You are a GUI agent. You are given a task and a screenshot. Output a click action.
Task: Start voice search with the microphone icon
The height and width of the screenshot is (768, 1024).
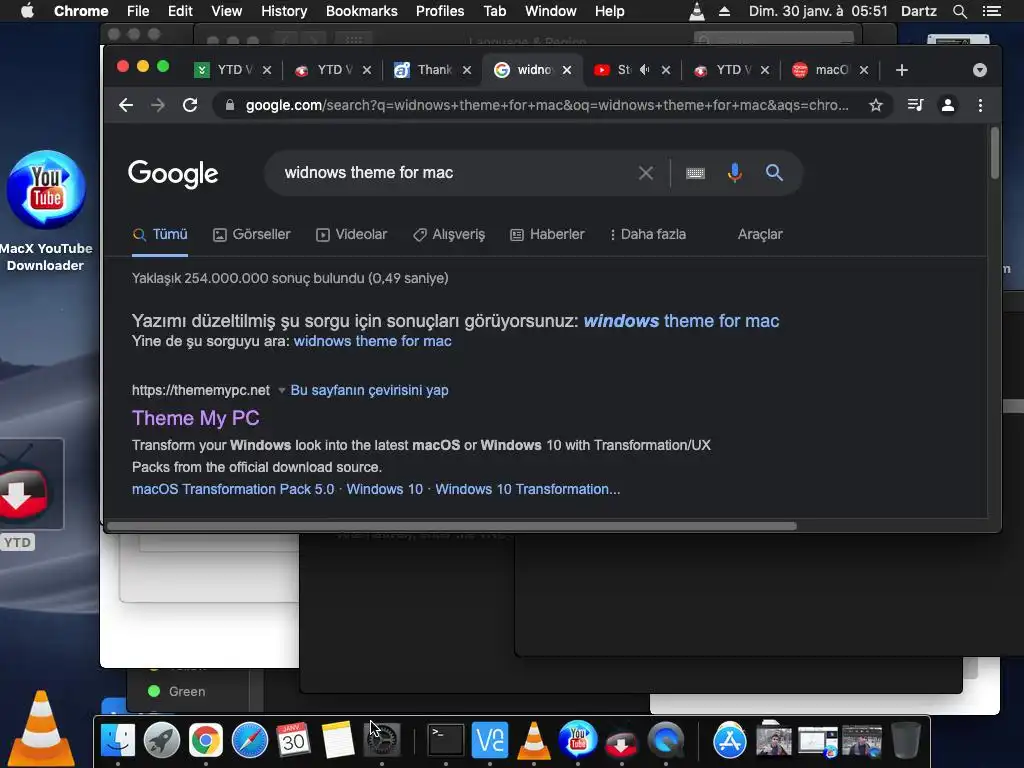[x=735, y=173]
